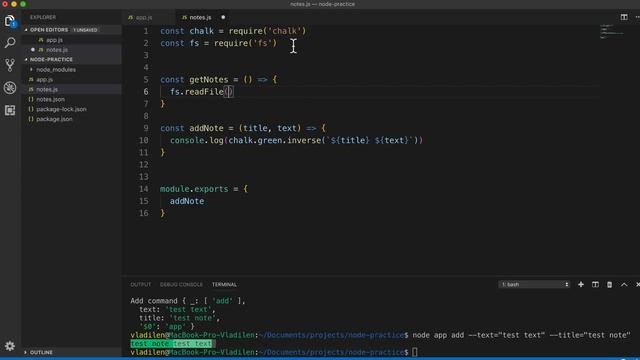Screen dimensions: 640x360
Task: Place cursor on line number 6
Action: (x=146, y=92)
